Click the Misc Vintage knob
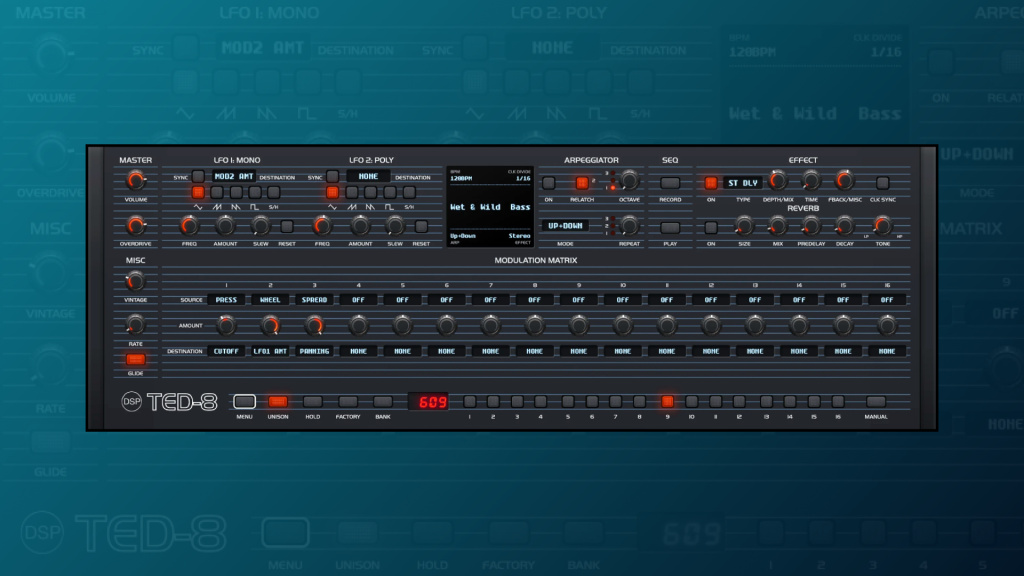Viewport: 1024px width, 576px height. point(135,281)
